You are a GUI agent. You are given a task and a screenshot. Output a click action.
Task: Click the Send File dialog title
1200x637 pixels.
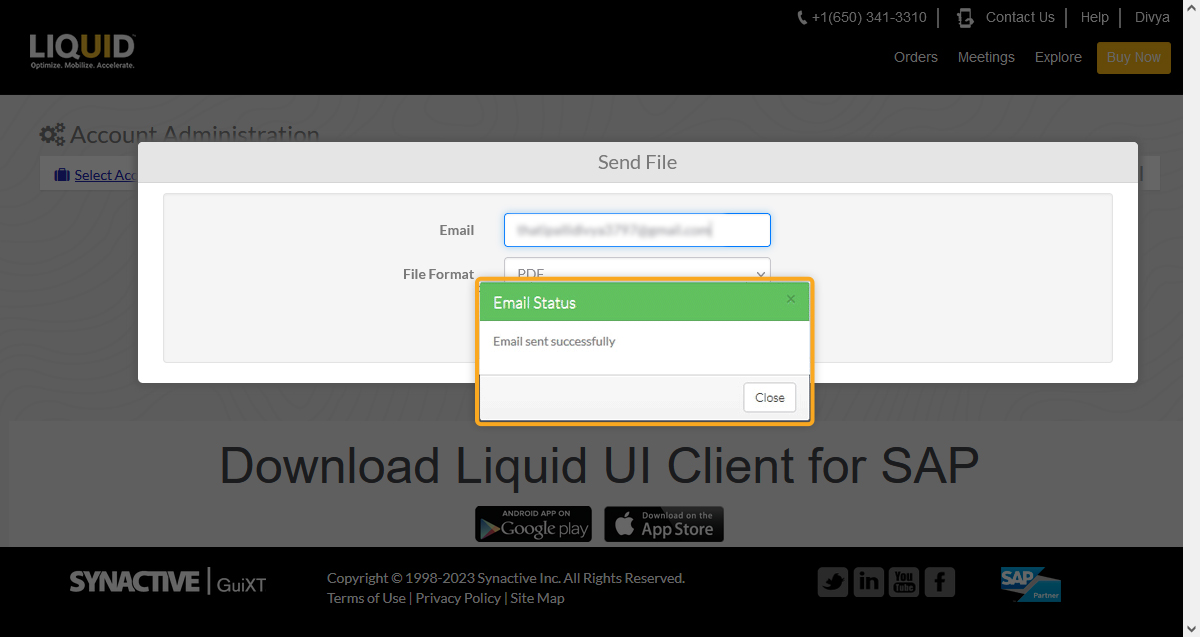click(x=637, y=162)
